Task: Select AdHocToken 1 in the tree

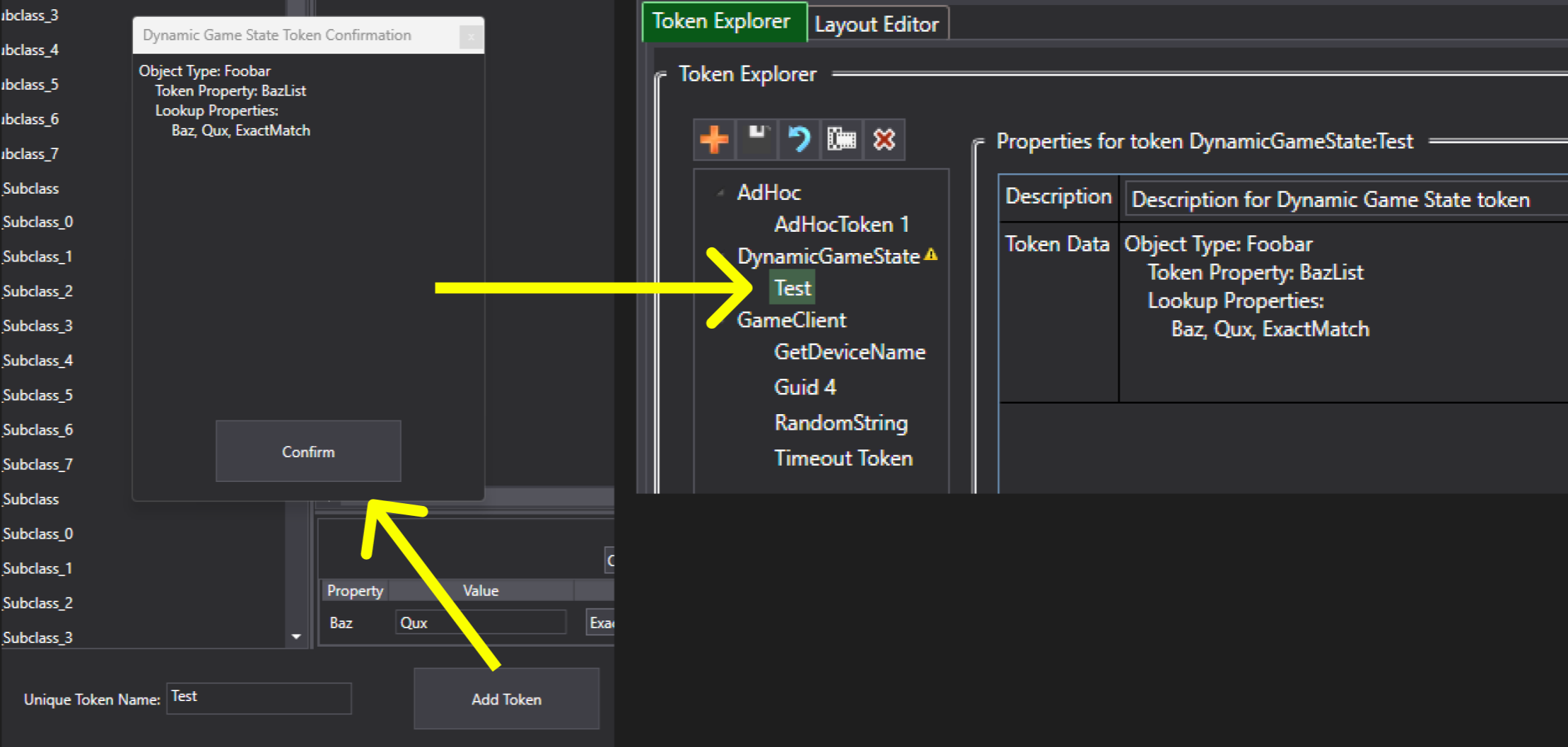Action: (841, 225)
